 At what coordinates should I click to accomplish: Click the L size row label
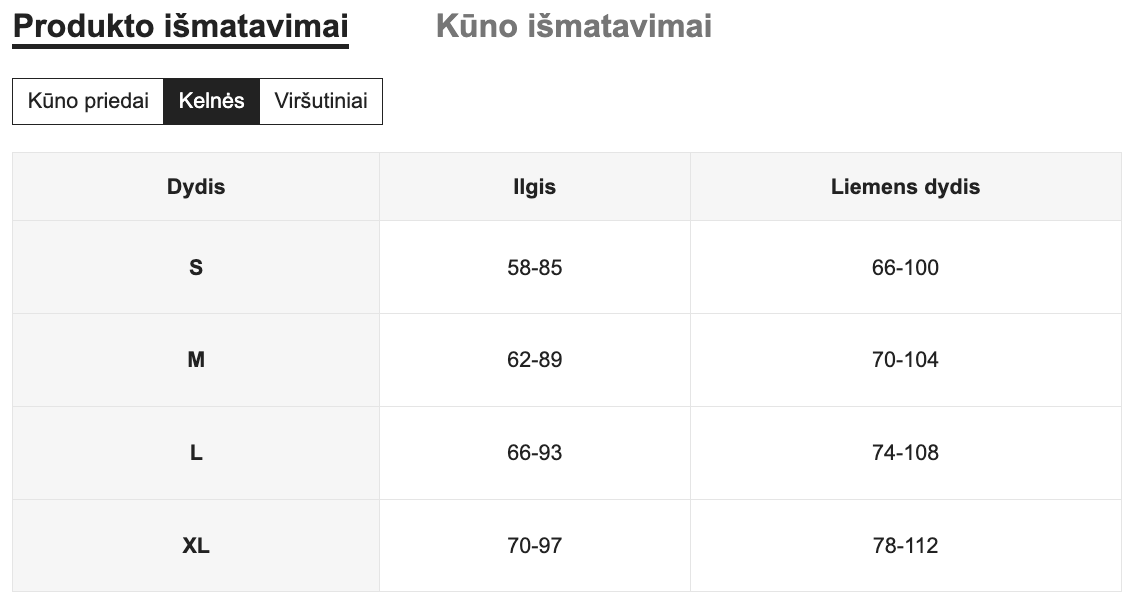coord(196,453)
